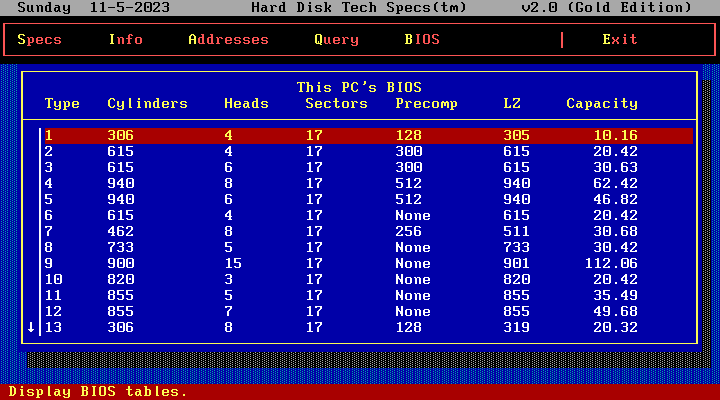The width and height of the screenshot is (720, 400).
Task: Select BIOS type 3 row
Action: click(369, 168)
